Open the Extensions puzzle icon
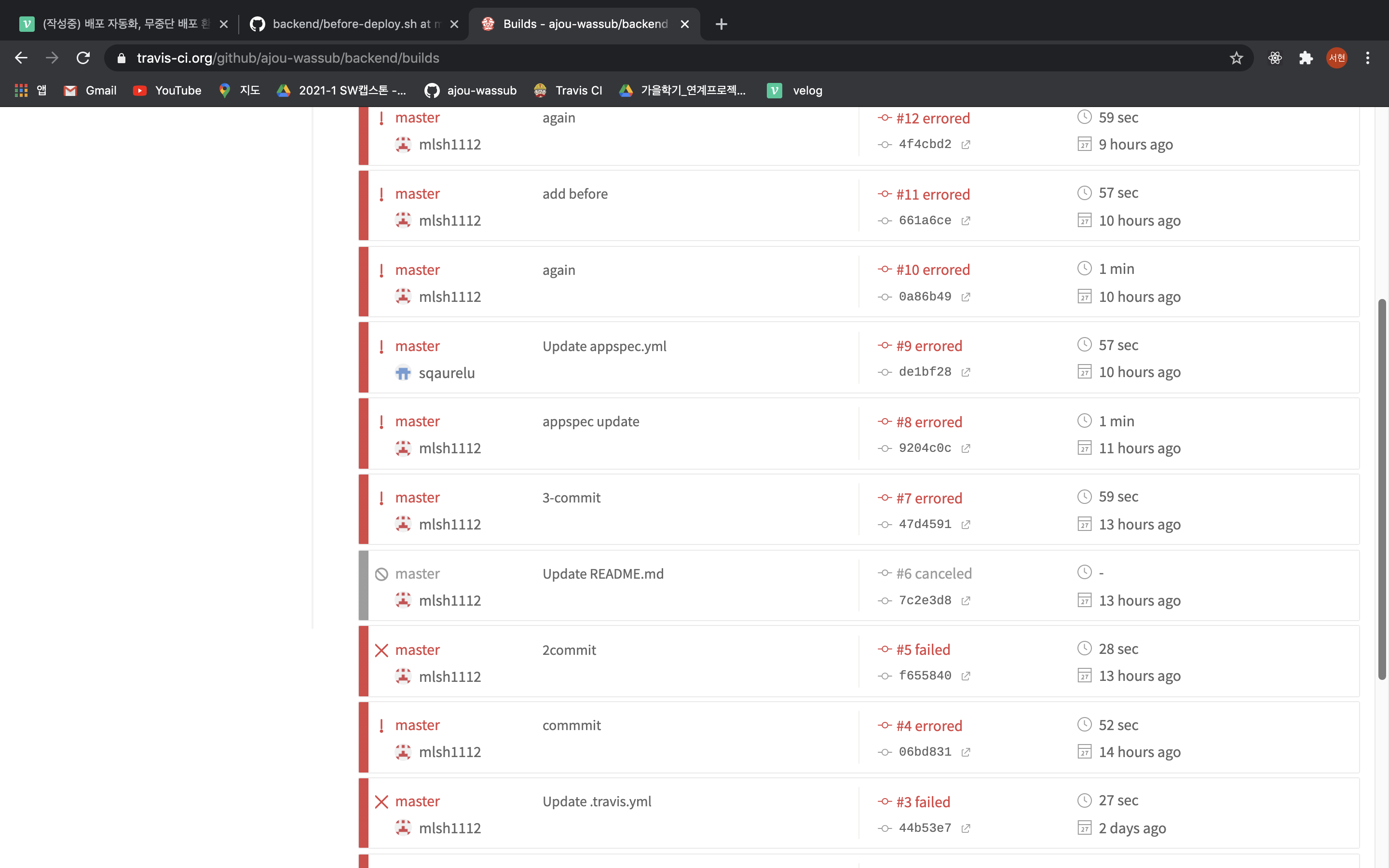 coord(1306,58)
